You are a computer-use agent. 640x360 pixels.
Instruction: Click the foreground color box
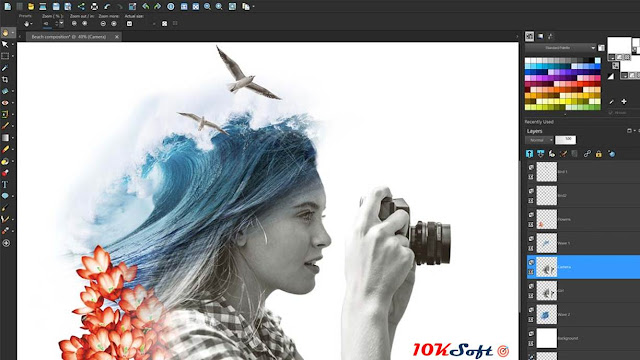pos(619,45)
